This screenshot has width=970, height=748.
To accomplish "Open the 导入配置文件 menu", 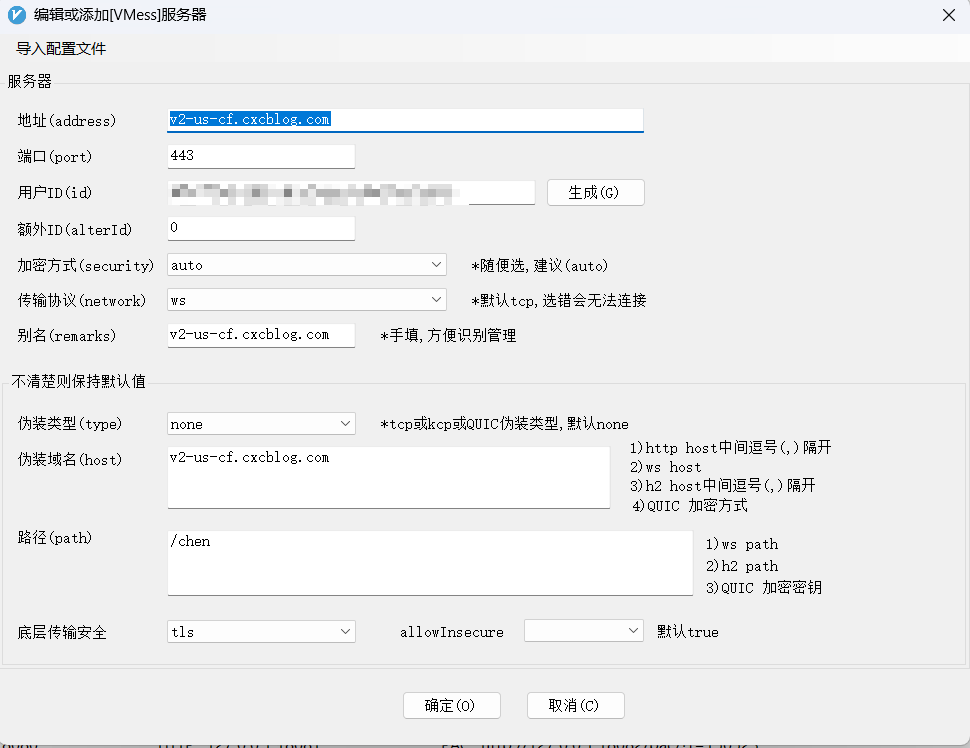I will coord(61,49).
